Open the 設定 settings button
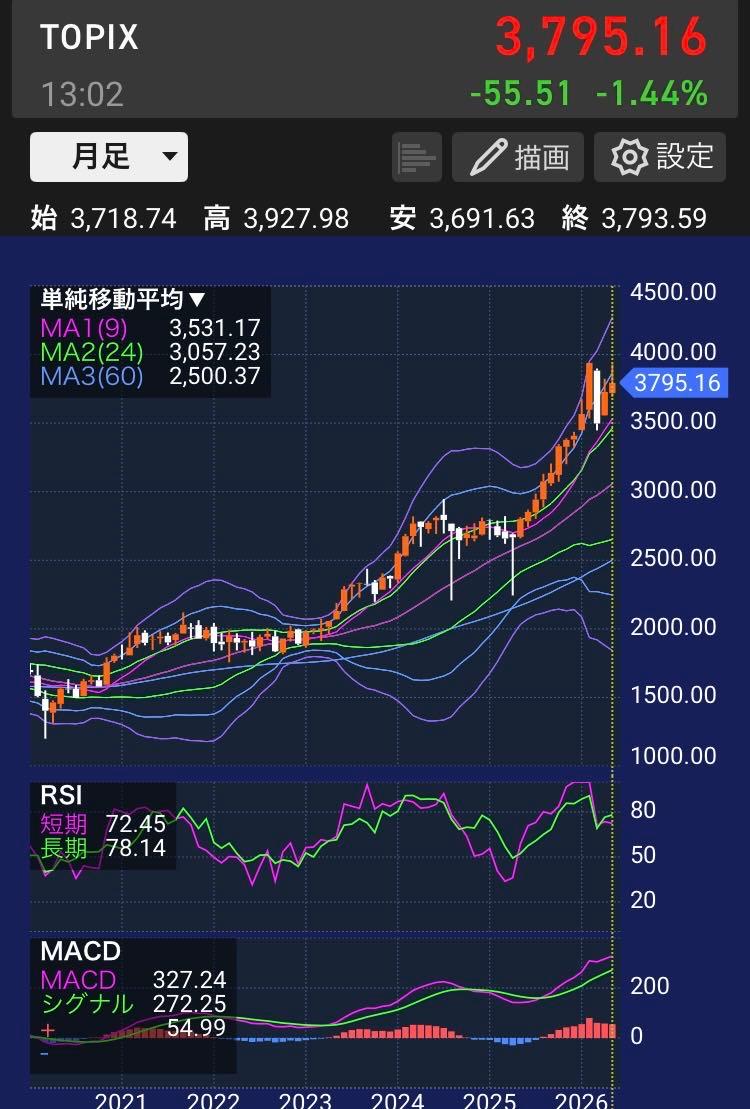 pos(659,157)
